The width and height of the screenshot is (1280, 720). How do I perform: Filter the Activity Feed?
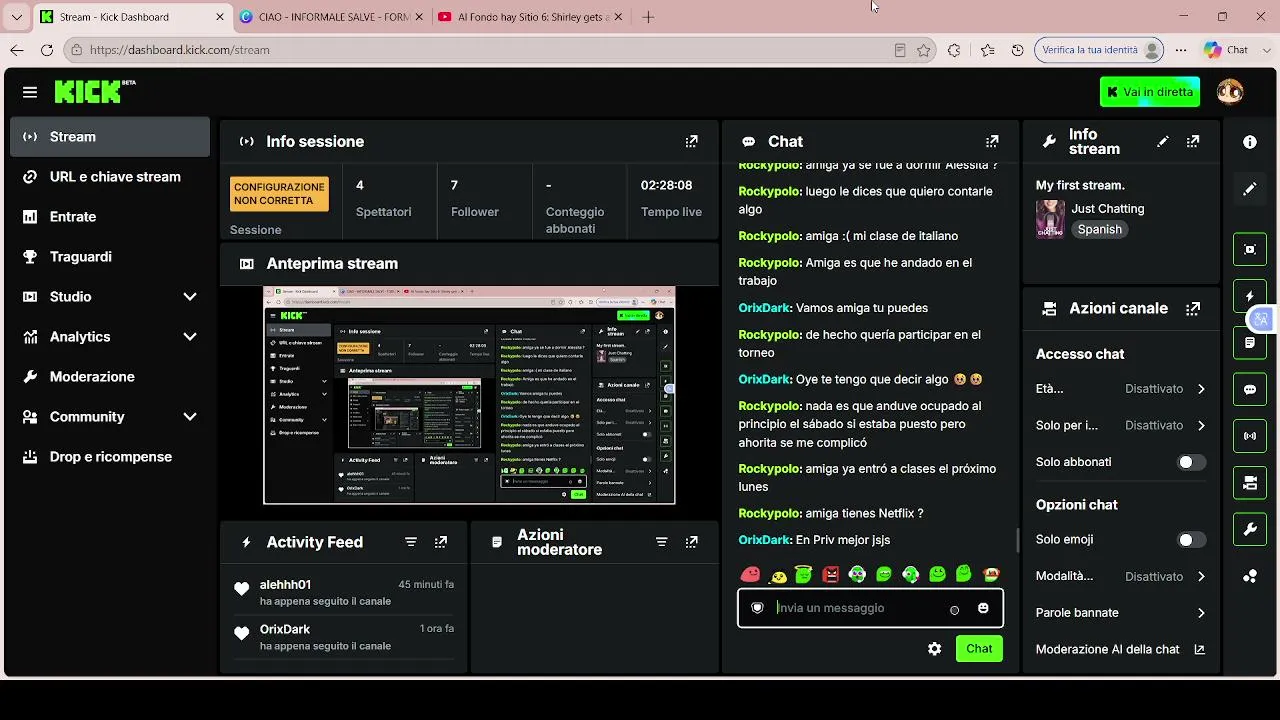click(x=411, y=542)
